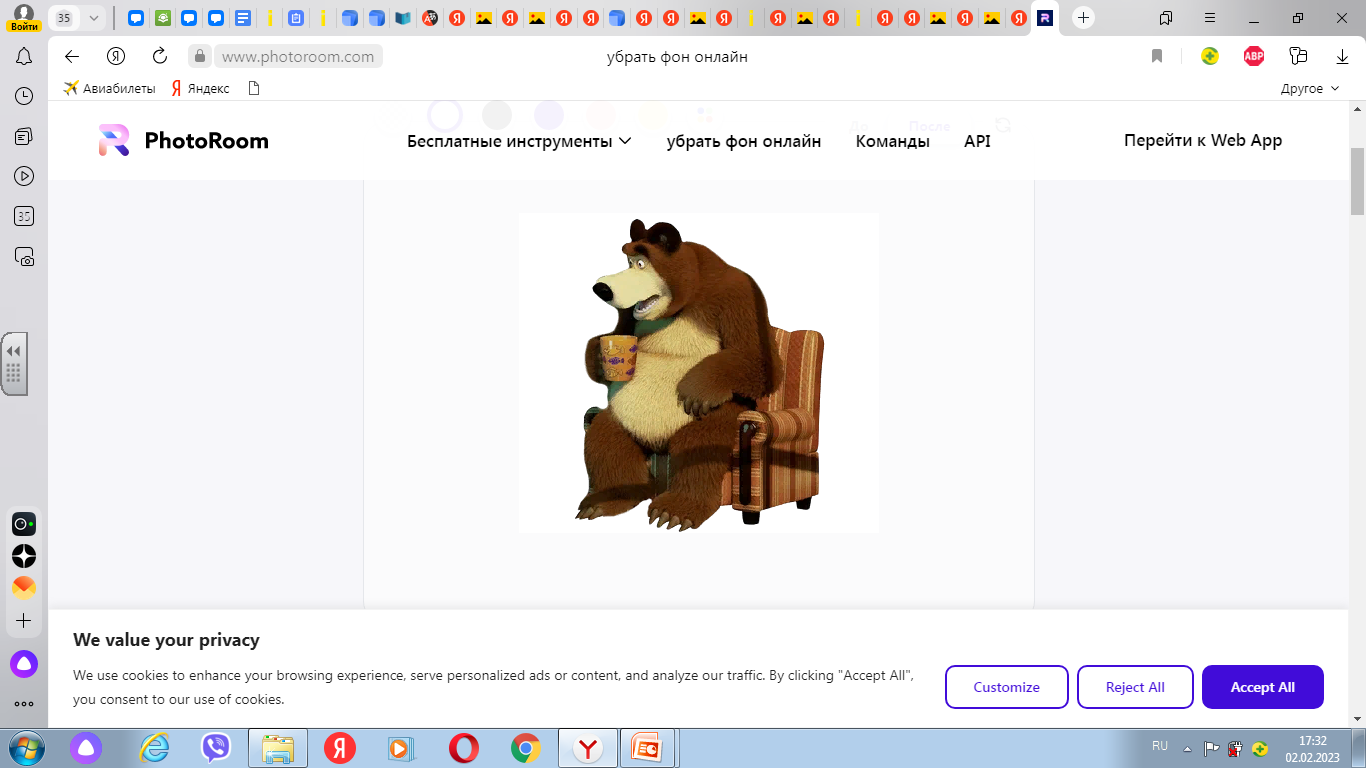Open Viber from the taskbar
This screenshot has width=1366, height=768.
pyautogui.click(x=215, y=748)
